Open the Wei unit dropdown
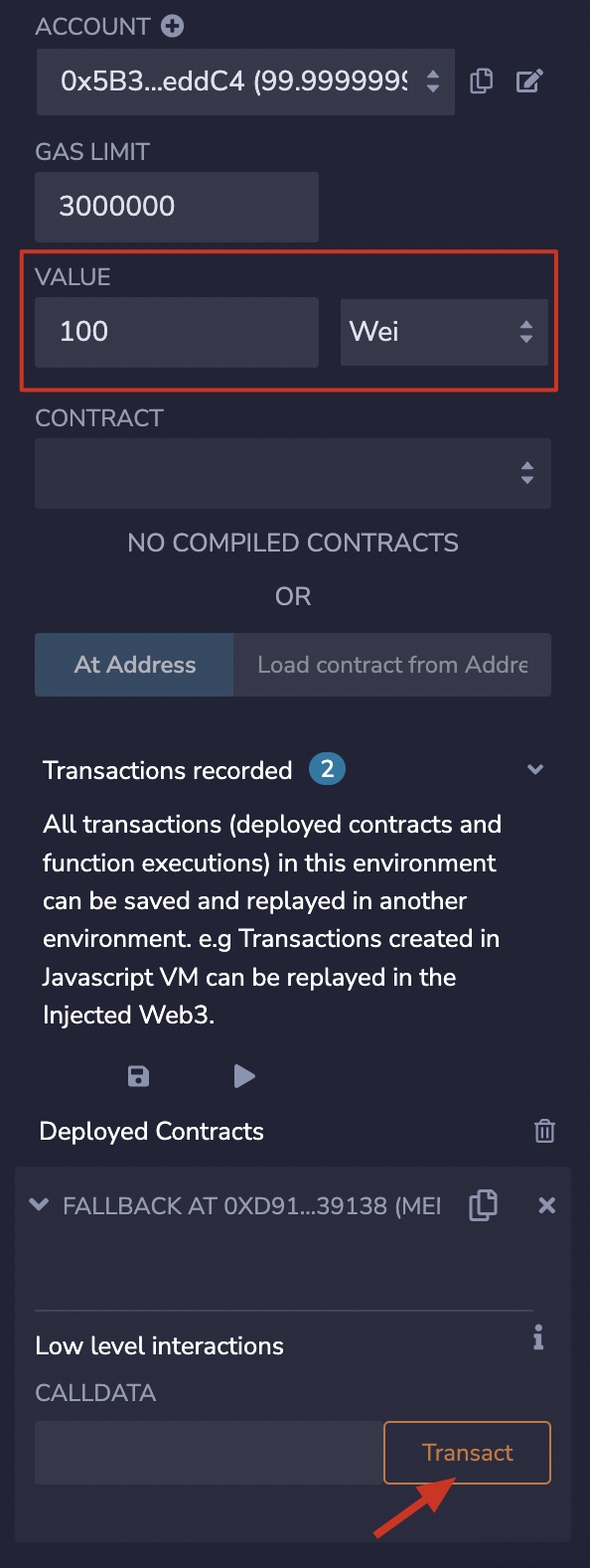Screen dimensions: 590x1568 click(444, 332)
